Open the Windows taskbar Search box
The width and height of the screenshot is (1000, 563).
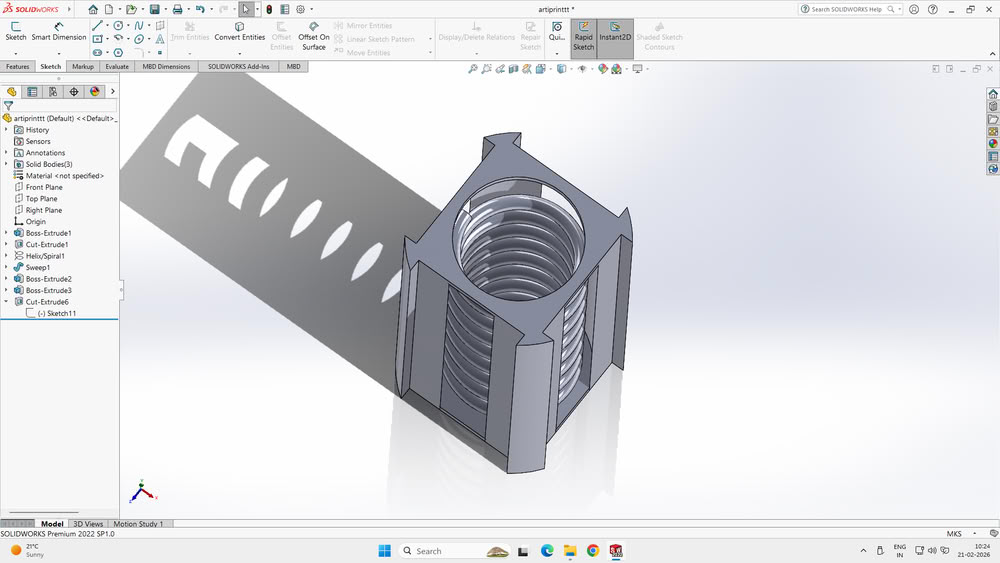(x=454, y=551)
